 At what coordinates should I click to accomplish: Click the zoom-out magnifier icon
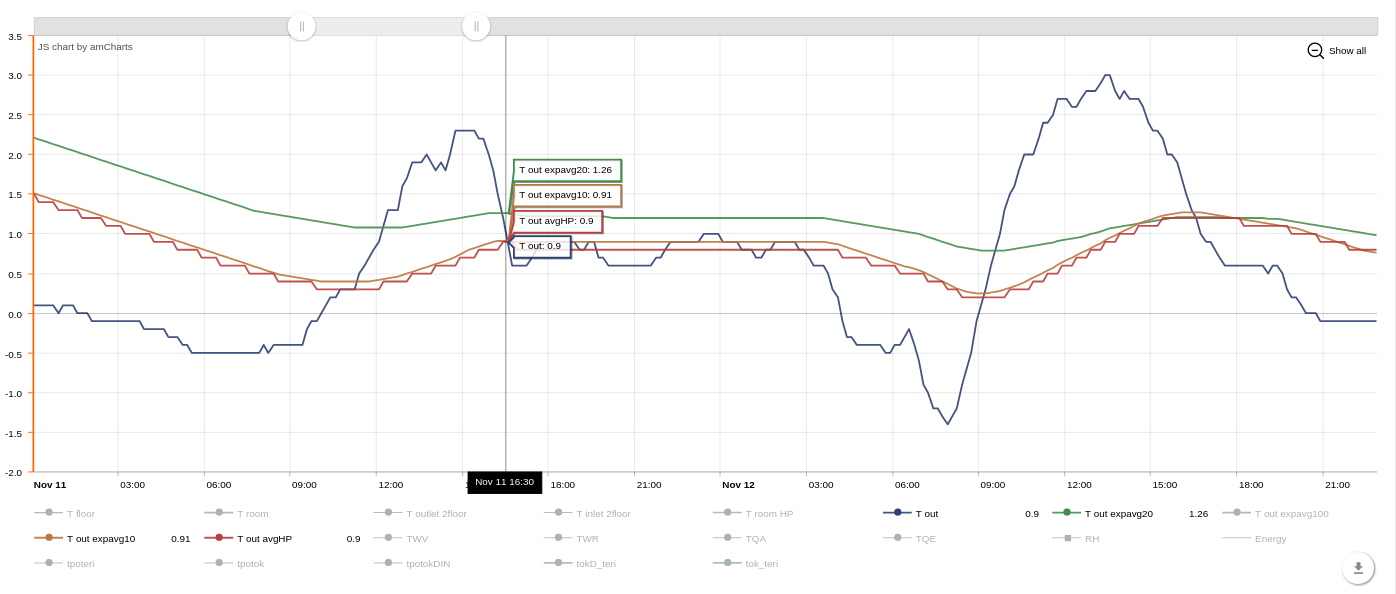(1315, 50)
